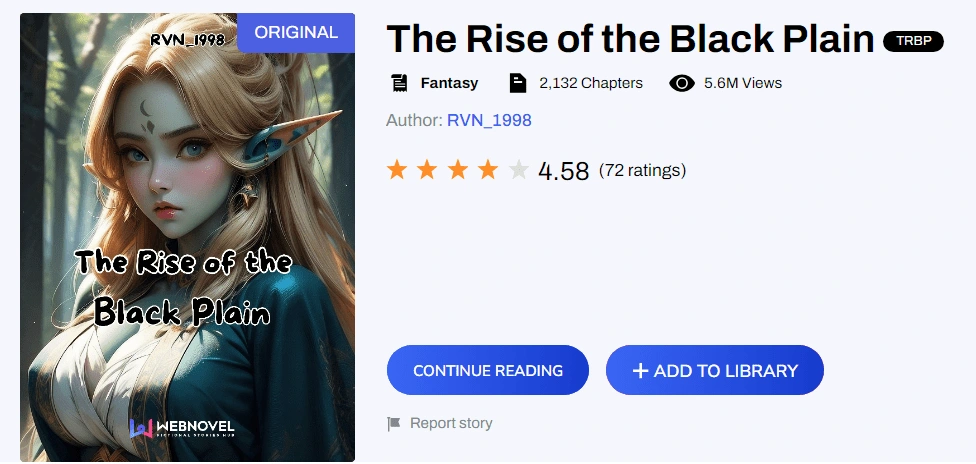Click the plus icon on Add to Library
Screen dimensions: 976x464
pyautogui.click(x=641, y=371)
